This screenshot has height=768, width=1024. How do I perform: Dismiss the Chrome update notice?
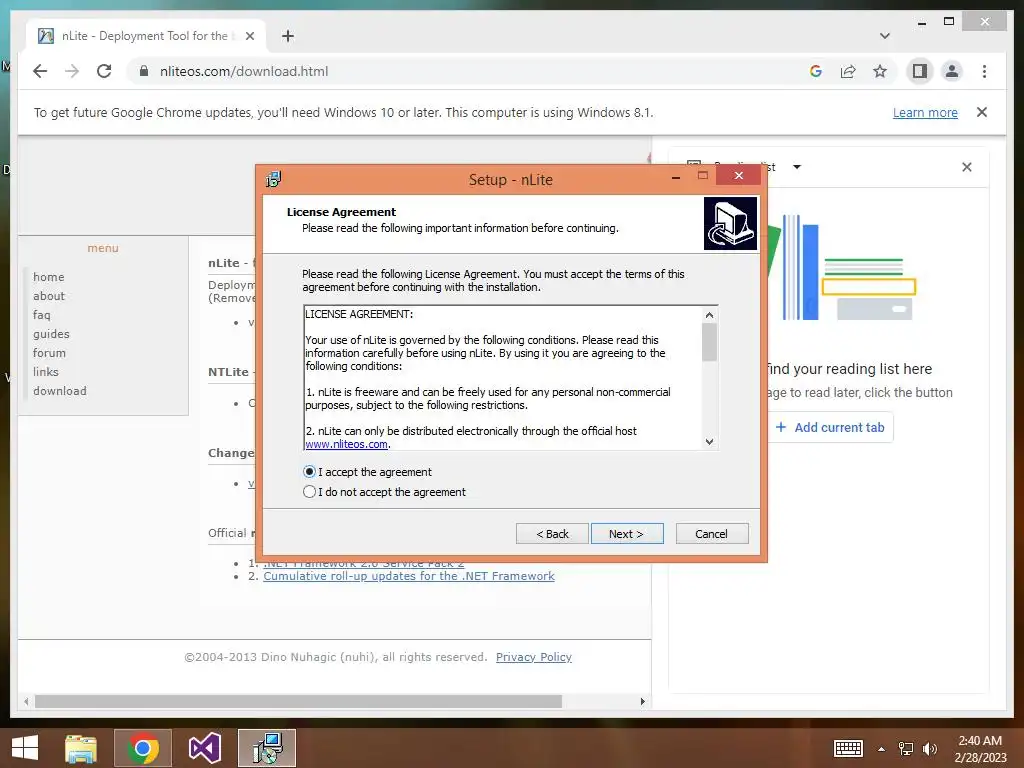point(982,112)
